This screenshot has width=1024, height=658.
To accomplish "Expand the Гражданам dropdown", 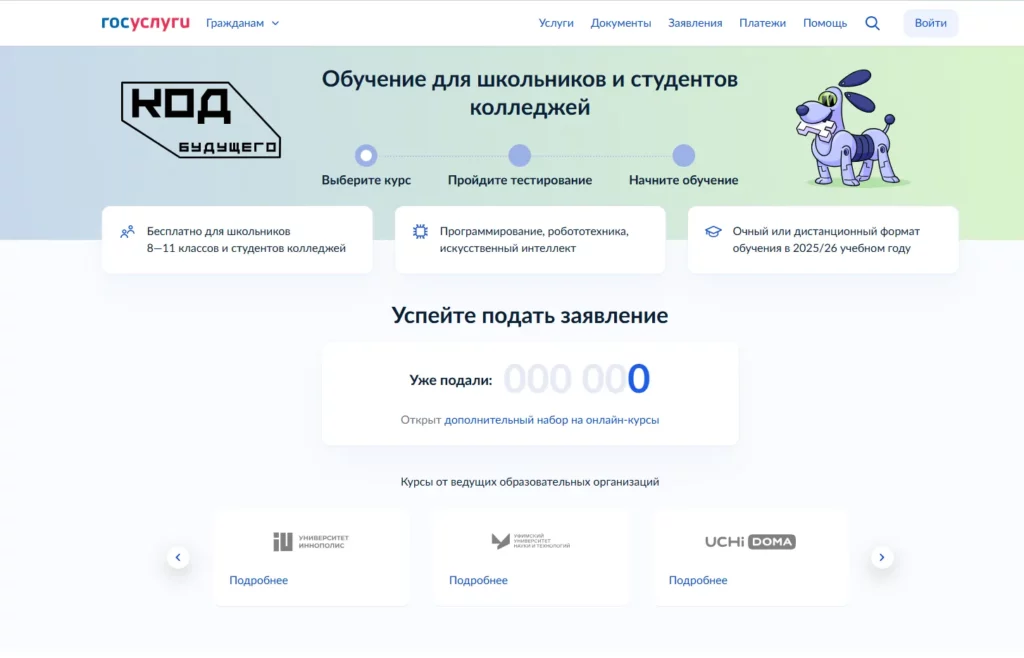I will pyautogui.click(x=242, y=22).
